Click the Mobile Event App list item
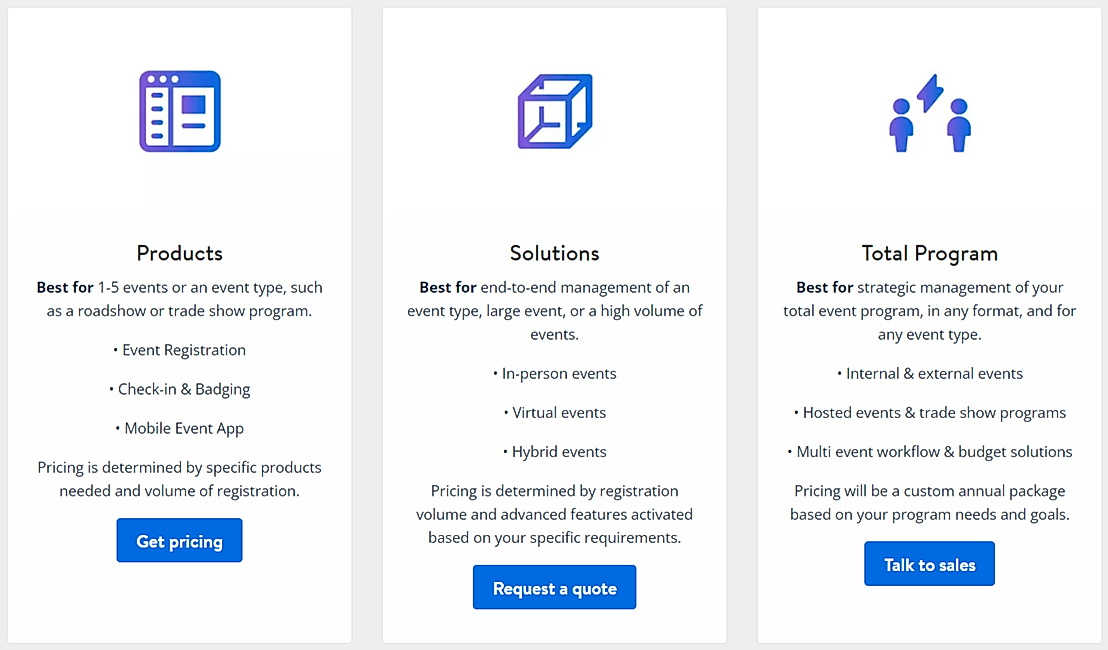Image resolution: width=1108 pixels, height=650 pixels. tap(179, 428)
